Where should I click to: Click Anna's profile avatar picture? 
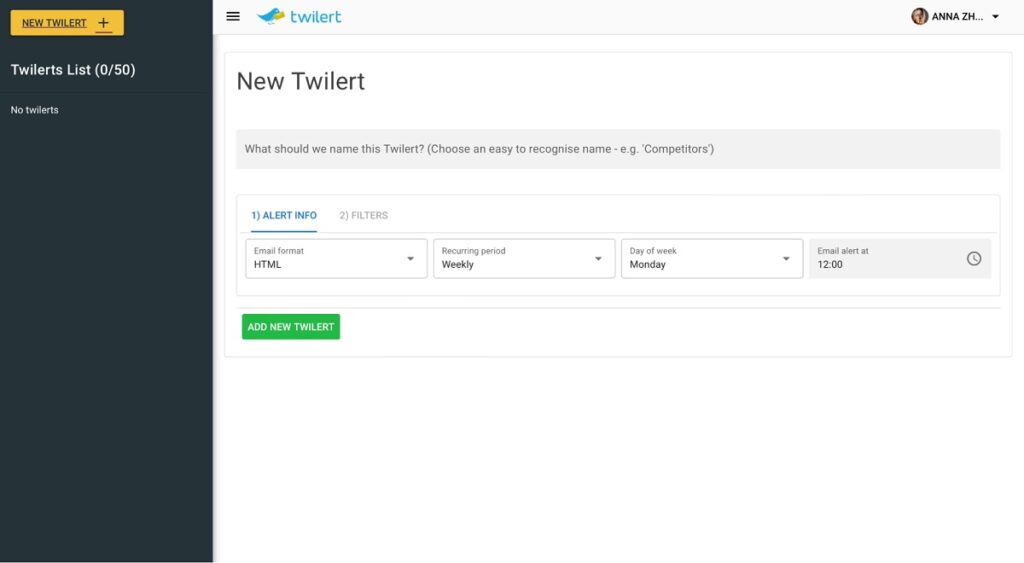(919, 16)
